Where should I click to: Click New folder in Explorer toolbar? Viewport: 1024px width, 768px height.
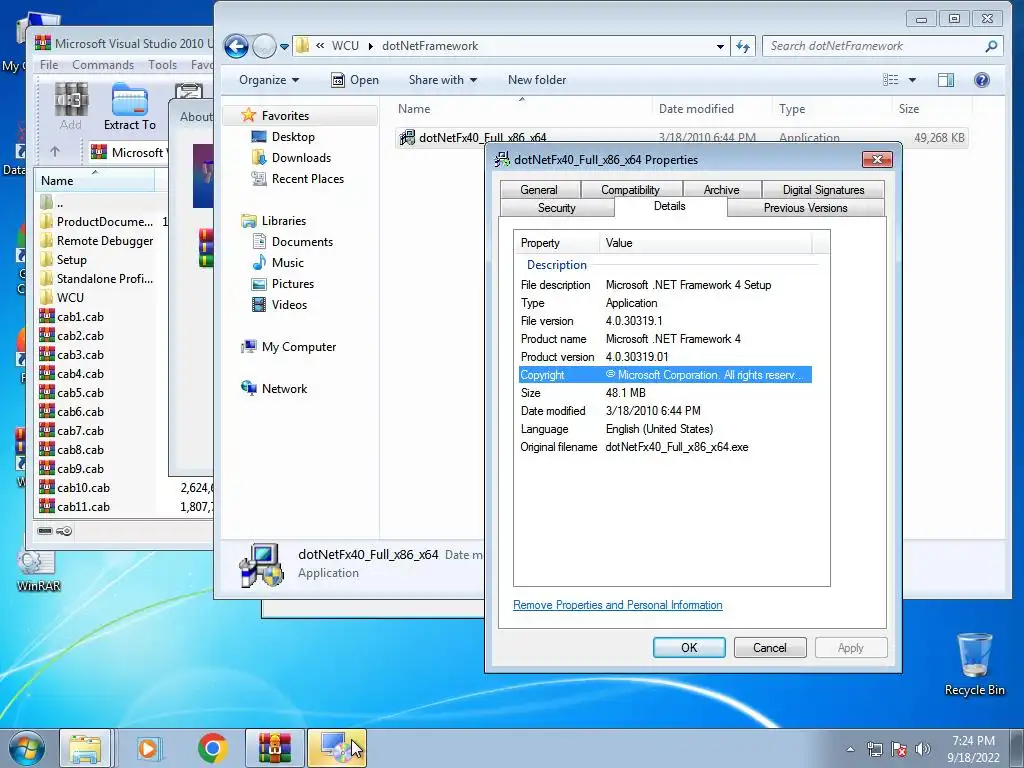pos(537,80)
